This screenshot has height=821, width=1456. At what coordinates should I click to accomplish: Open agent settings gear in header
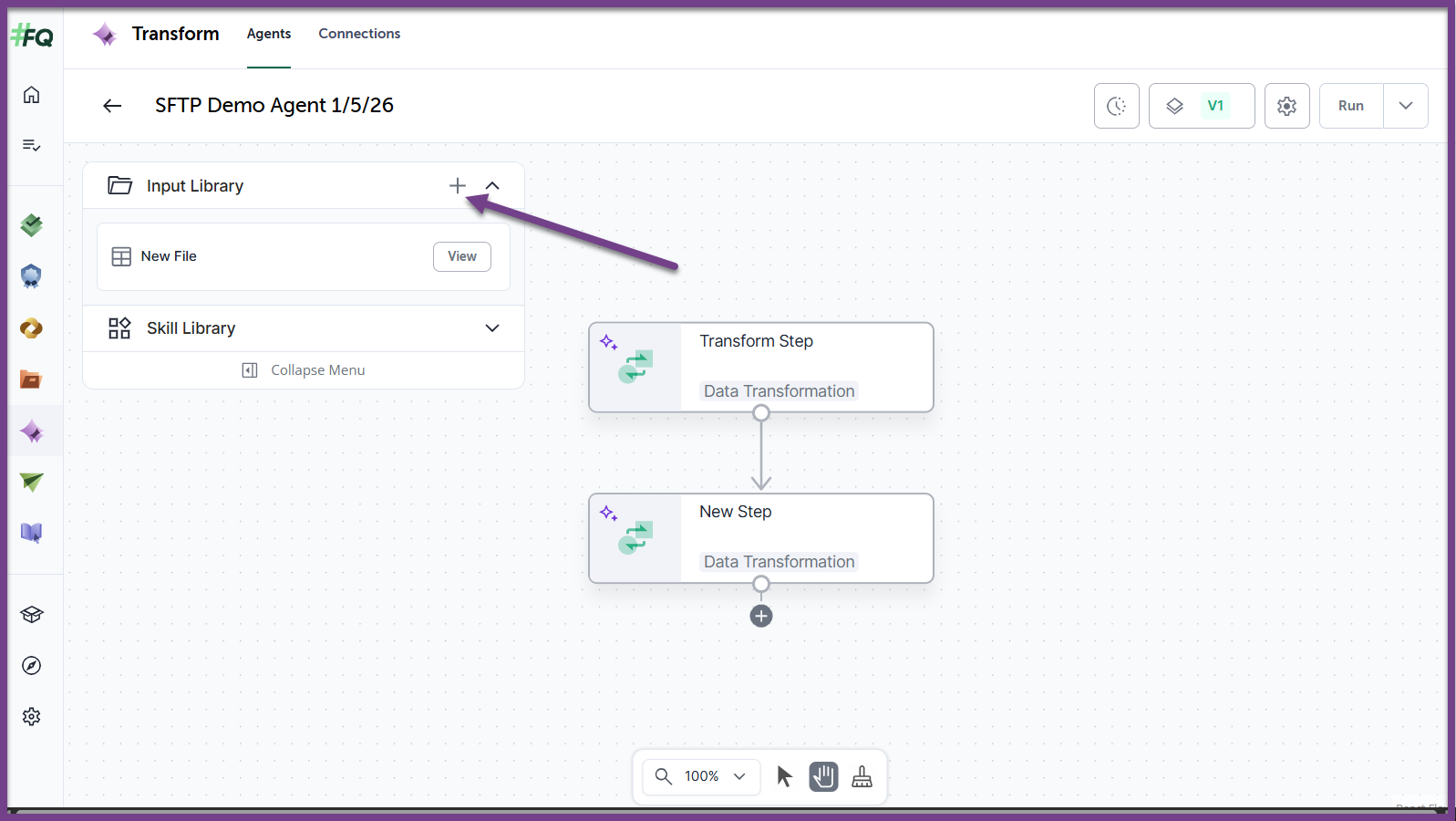click(x=1286, y=106)
